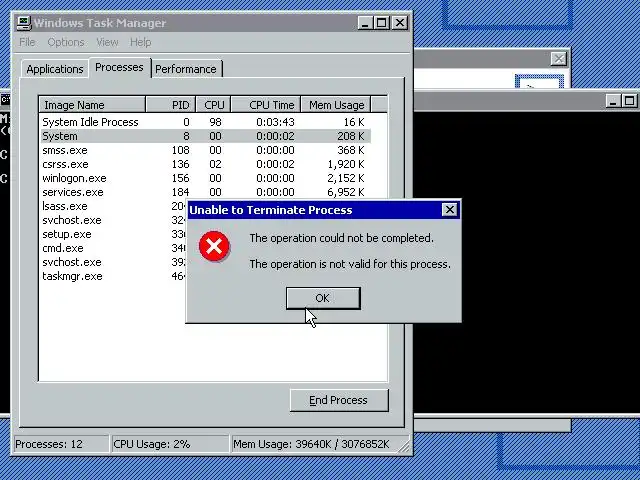Image resolution: width=640 pixels, height=480 pixels.
Task: Click the Task Manager title bar icon
Action: point(24,23)
